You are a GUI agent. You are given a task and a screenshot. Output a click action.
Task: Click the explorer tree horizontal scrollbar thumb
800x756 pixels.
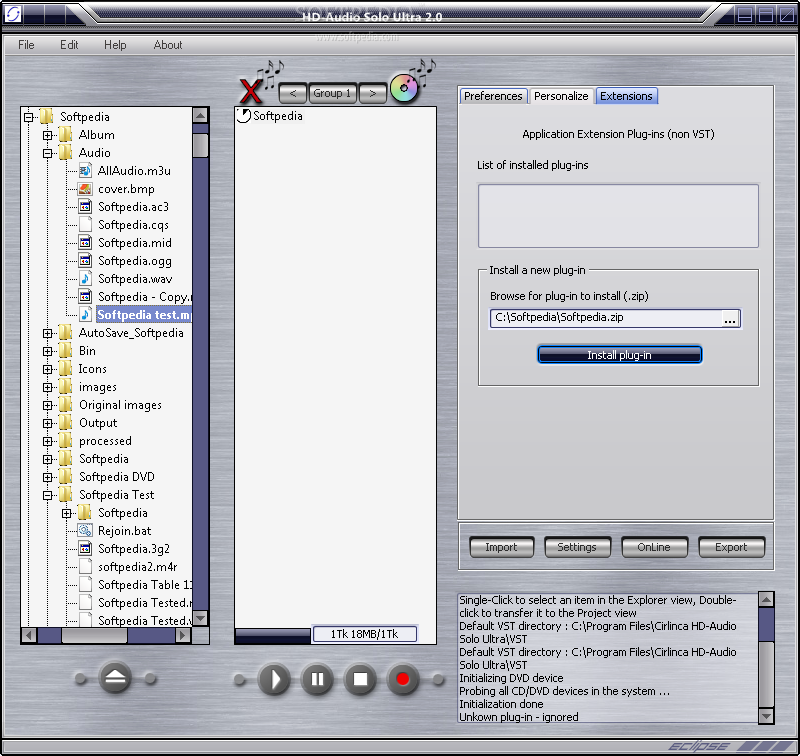tap(94, 635)
